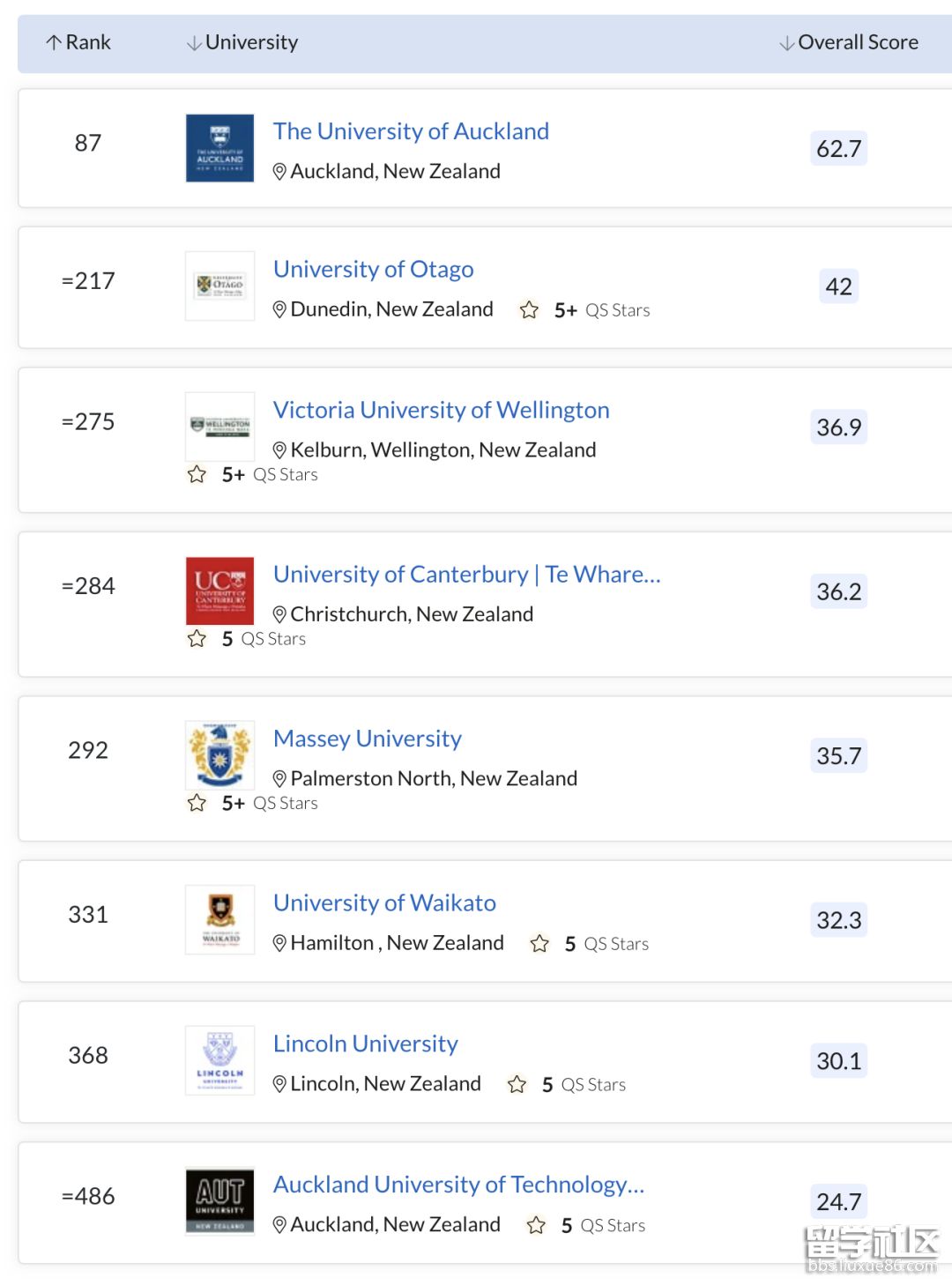
Task: Click the Massey University crest logo
Action: [x=219, y=755]
